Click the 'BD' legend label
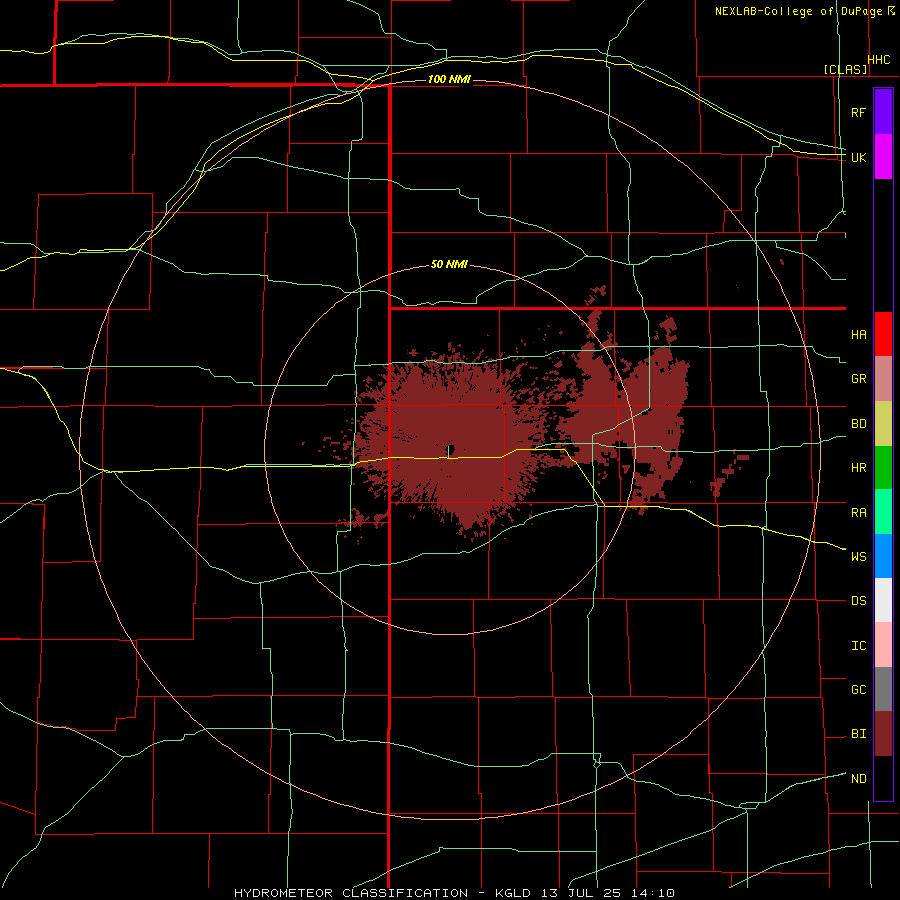900x900 pixels. click(859, 424)
